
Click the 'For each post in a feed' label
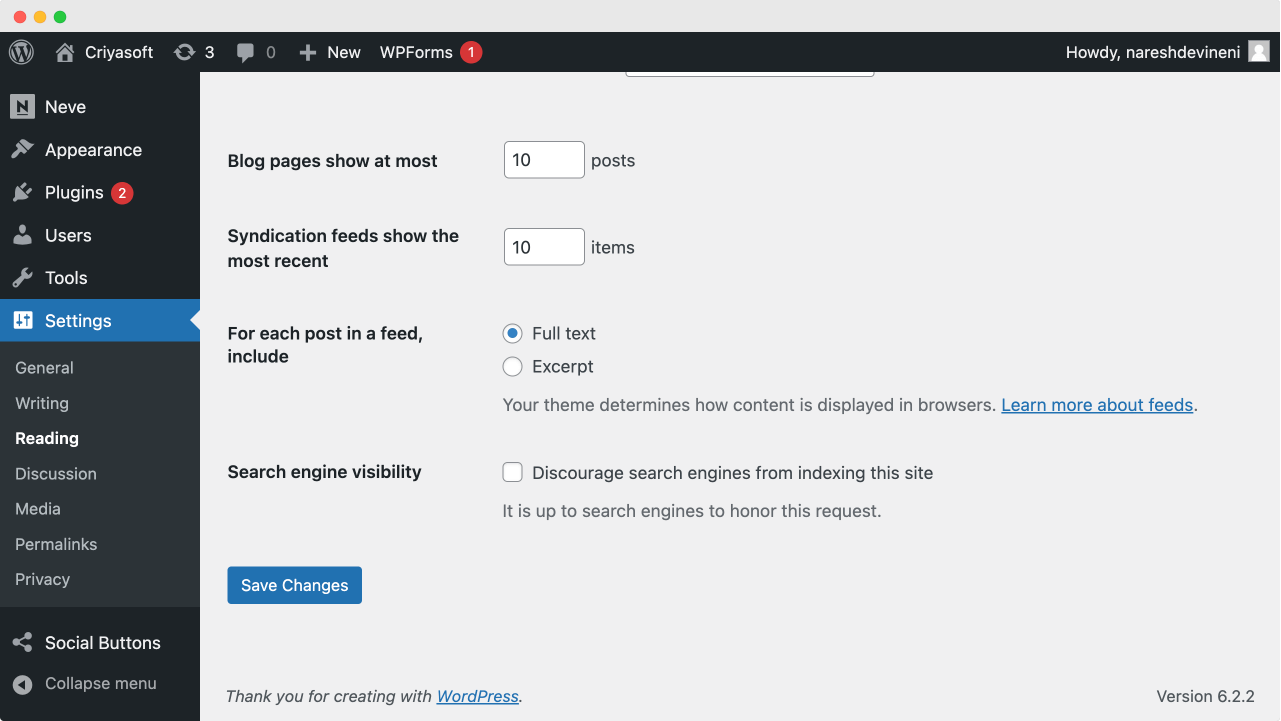tap(325, 345)
